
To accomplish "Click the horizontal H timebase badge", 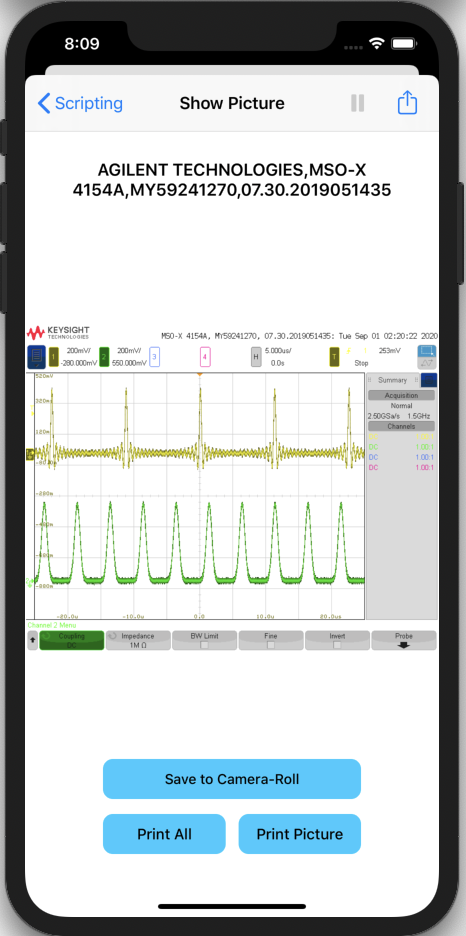I will click(256, 358).
